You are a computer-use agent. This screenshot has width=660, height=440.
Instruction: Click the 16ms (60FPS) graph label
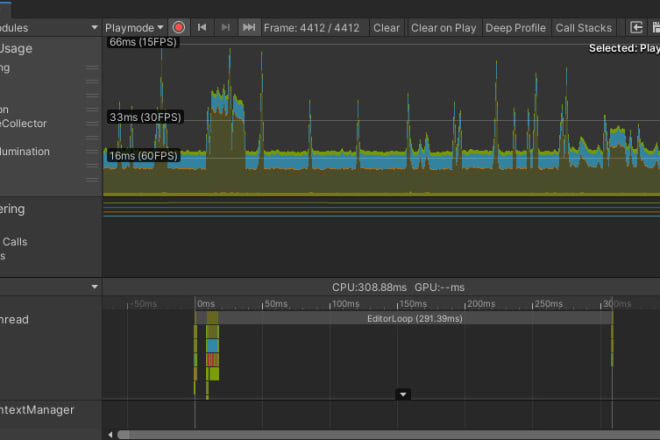coord(144,156)
